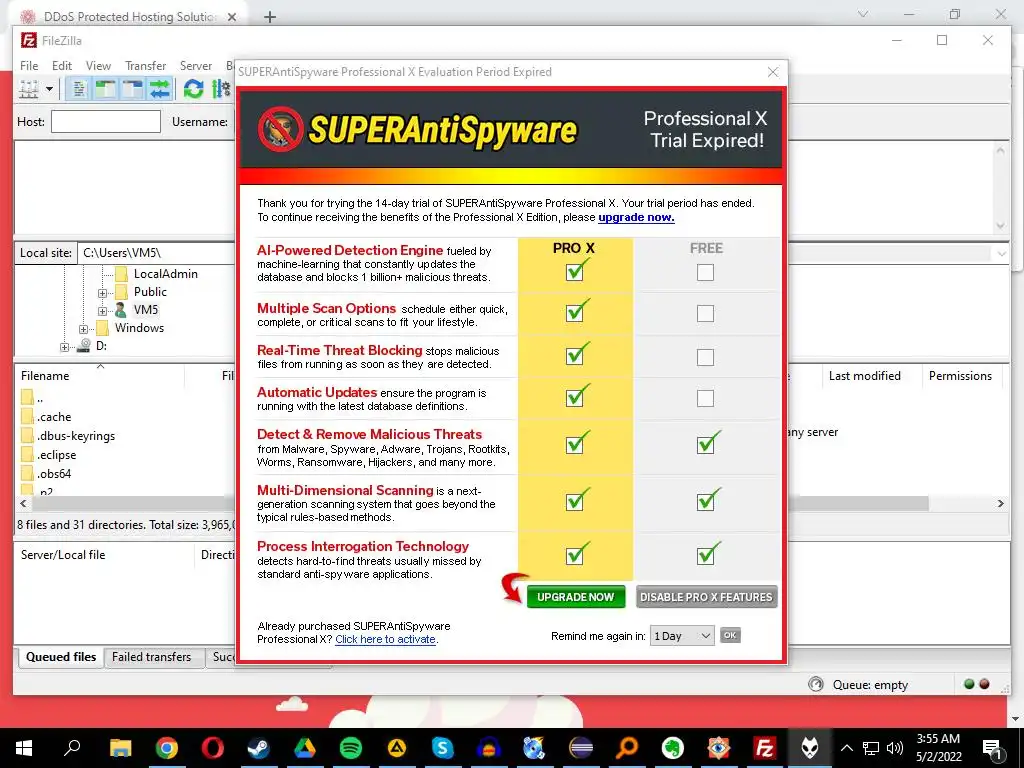Click the Host input field

pyautogui.click(x=106, y=121)
